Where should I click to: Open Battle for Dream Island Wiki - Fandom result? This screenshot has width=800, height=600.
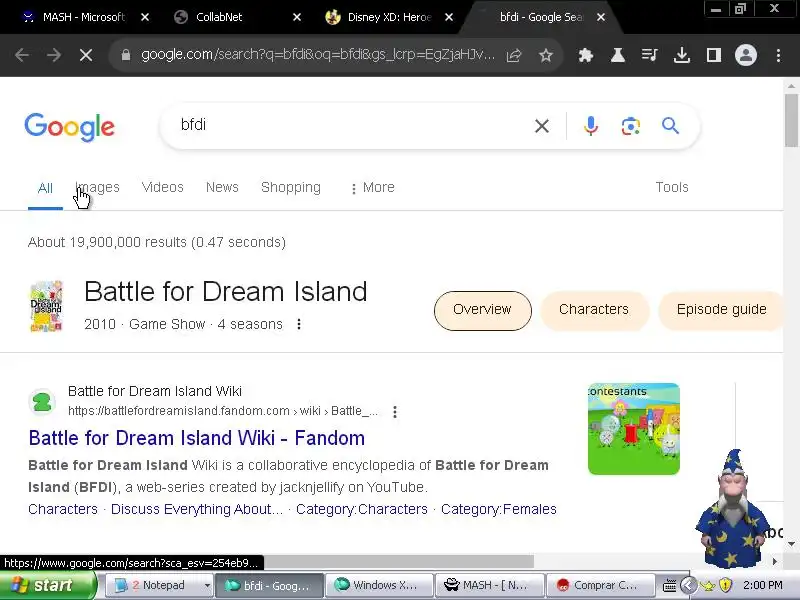coord(196,438)
